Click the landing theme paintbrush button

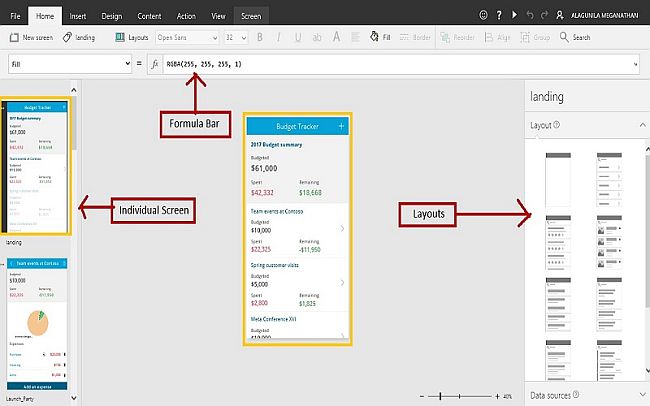tap(79, 37)
